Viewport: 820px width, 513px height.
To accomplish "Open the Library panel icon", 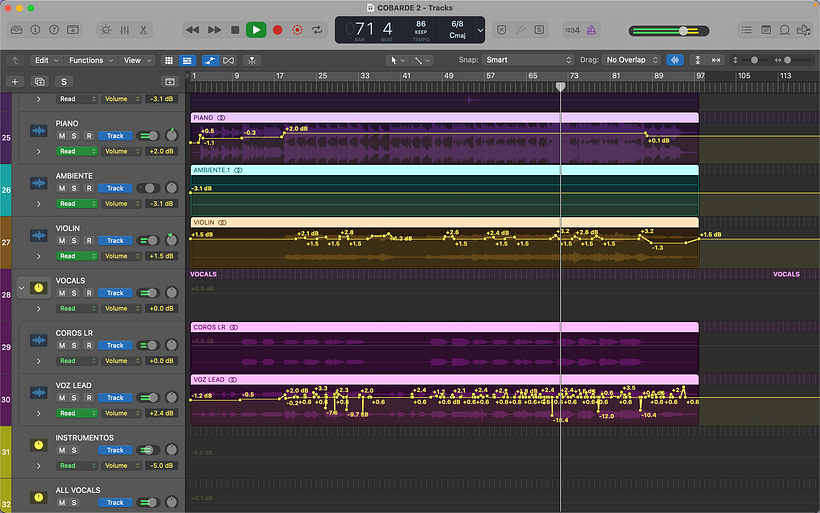I will [x=17, y=30].
